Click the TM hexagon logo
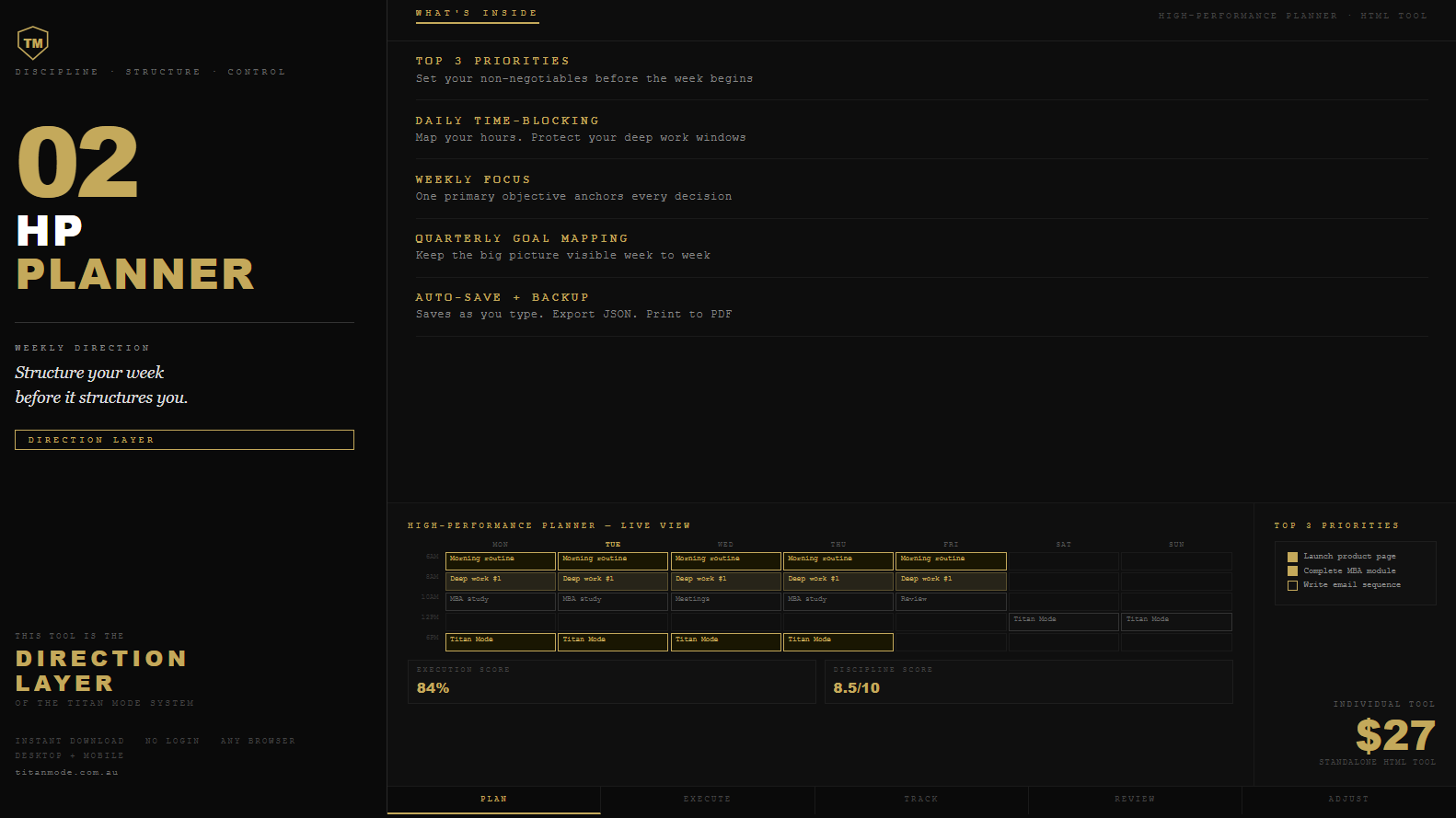The width and height of the screenshot is (1456, 818). coord(33,42)
